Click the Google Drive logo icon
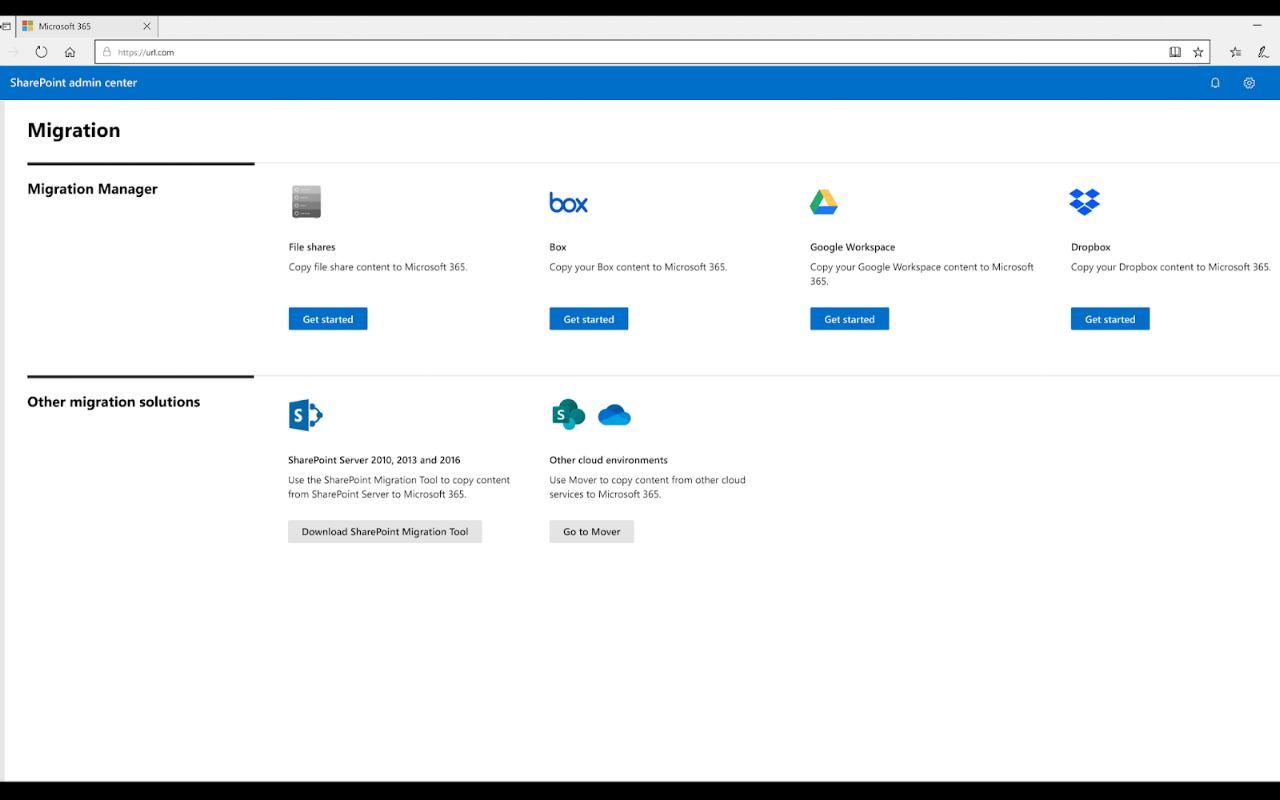Image resolution: width=1280 pixels, height=800 pixels. tap(823, 202)
